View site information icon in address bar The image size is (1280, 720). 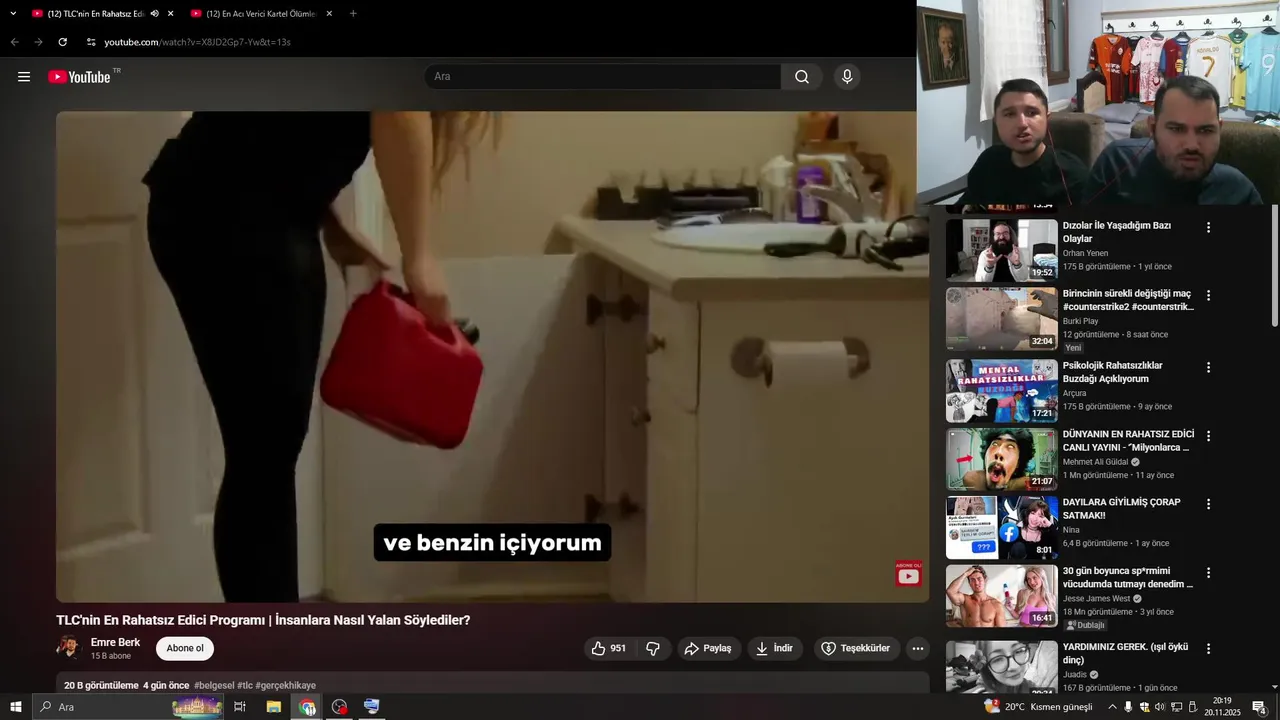tap(91, 42)
